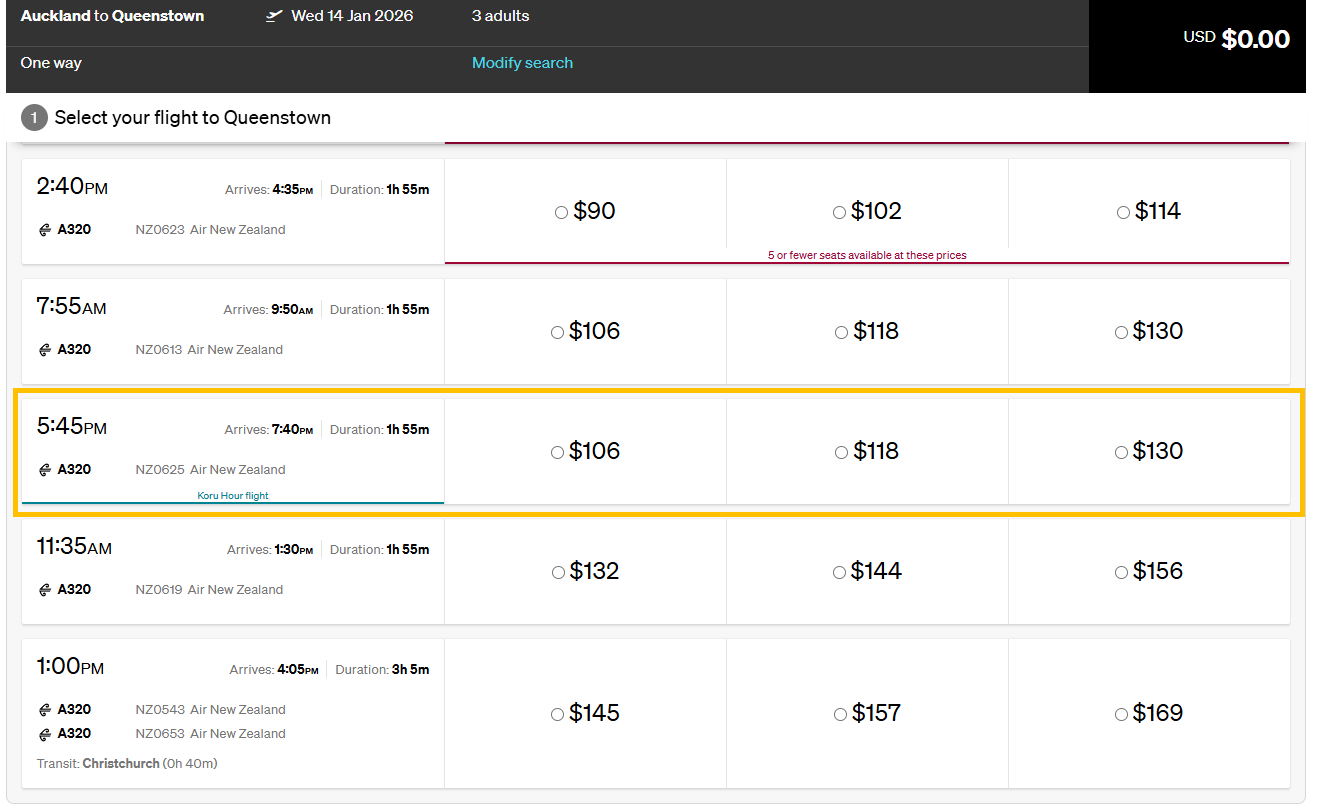Click the 1:00PM departure time

(x=70, y=667)
